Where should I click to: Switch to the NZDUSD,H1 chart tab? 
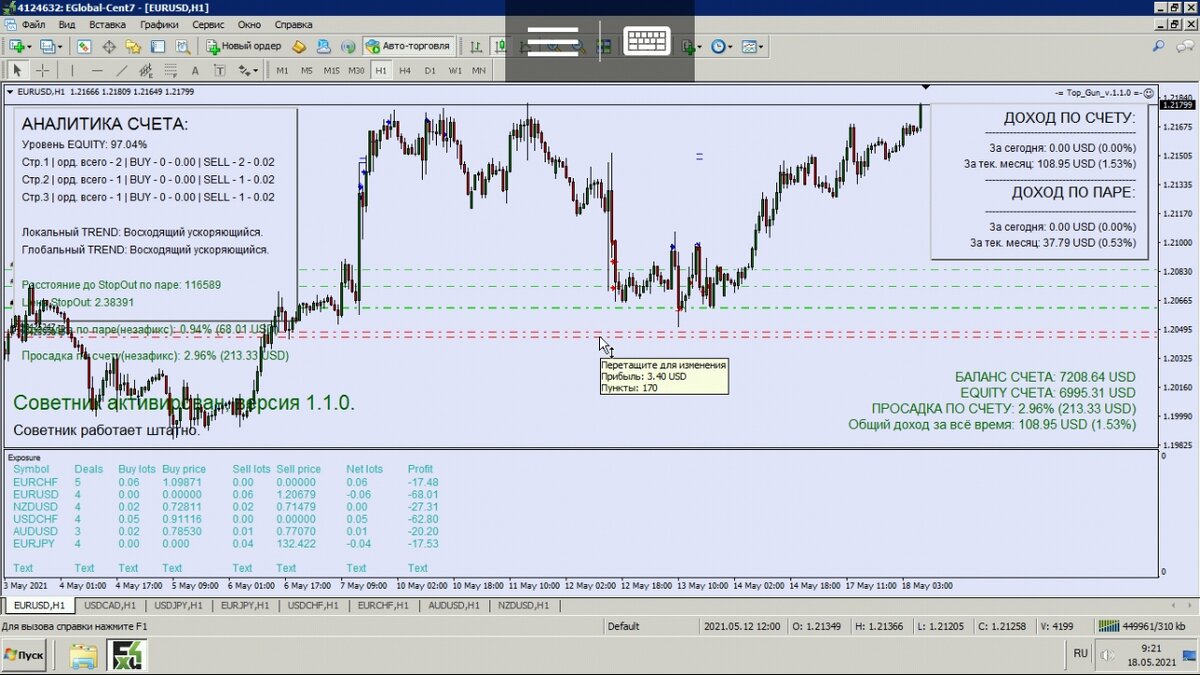coord(525,605)
